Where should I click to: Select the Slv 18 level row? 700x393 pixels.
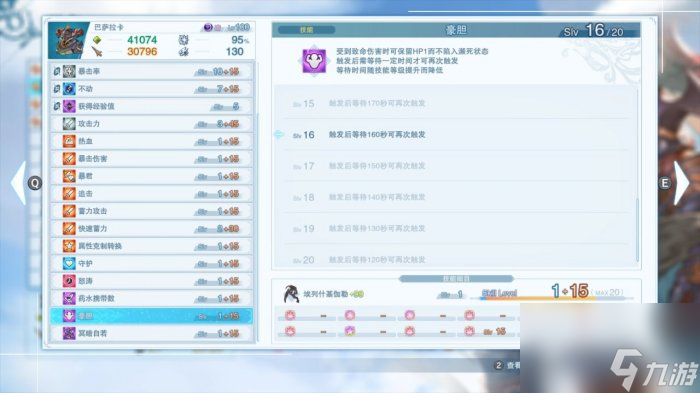[455, 197]
